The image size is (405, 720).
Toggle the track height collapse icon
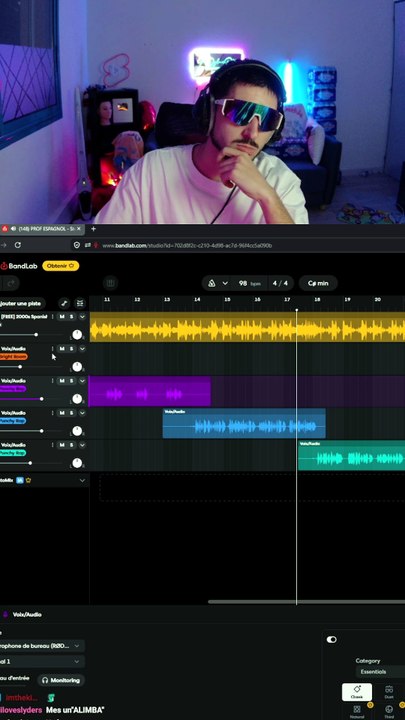[80, 304]
